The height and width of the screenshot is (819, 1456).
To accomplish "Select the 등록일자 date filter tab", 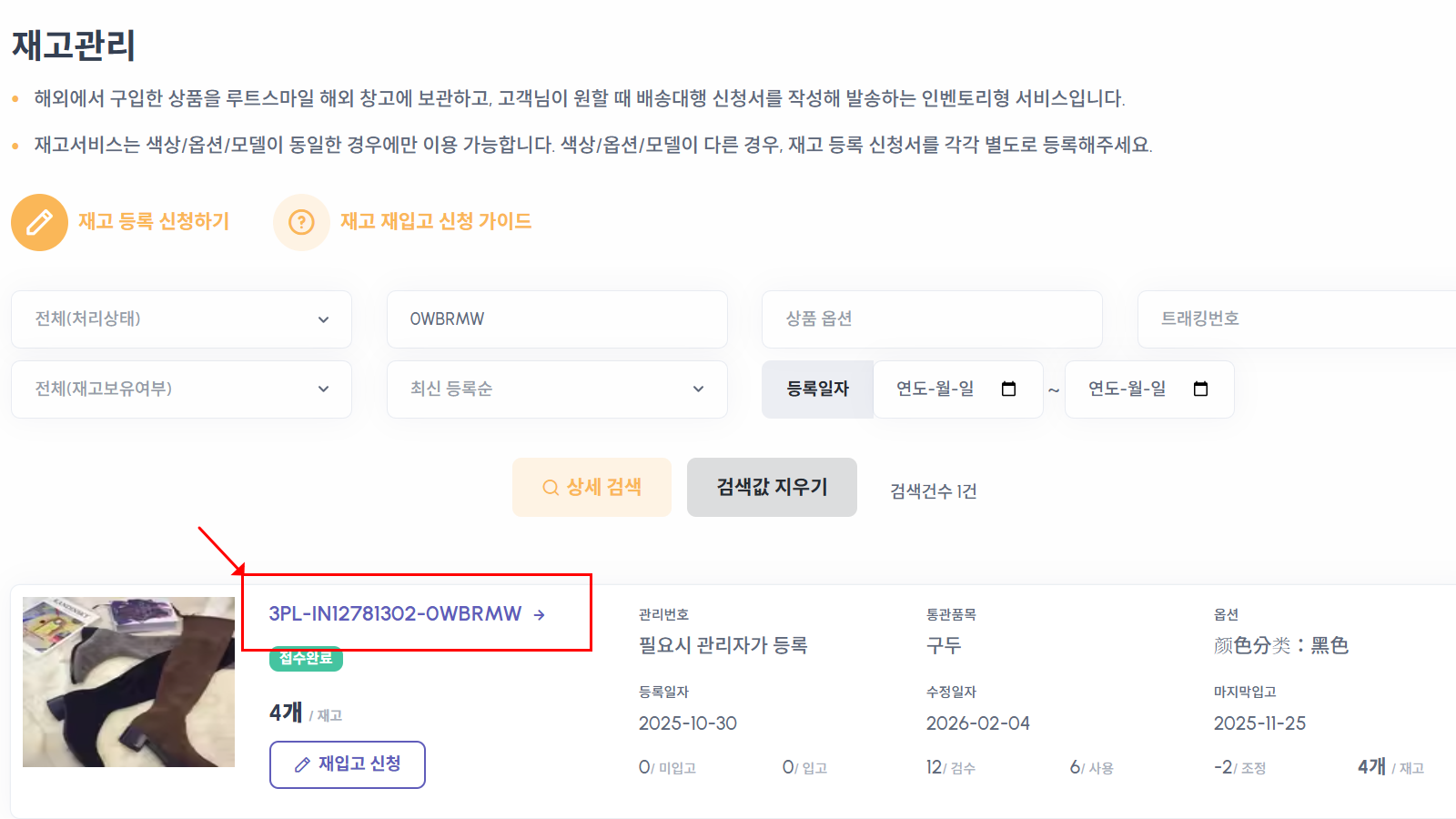I will point(817,389).
